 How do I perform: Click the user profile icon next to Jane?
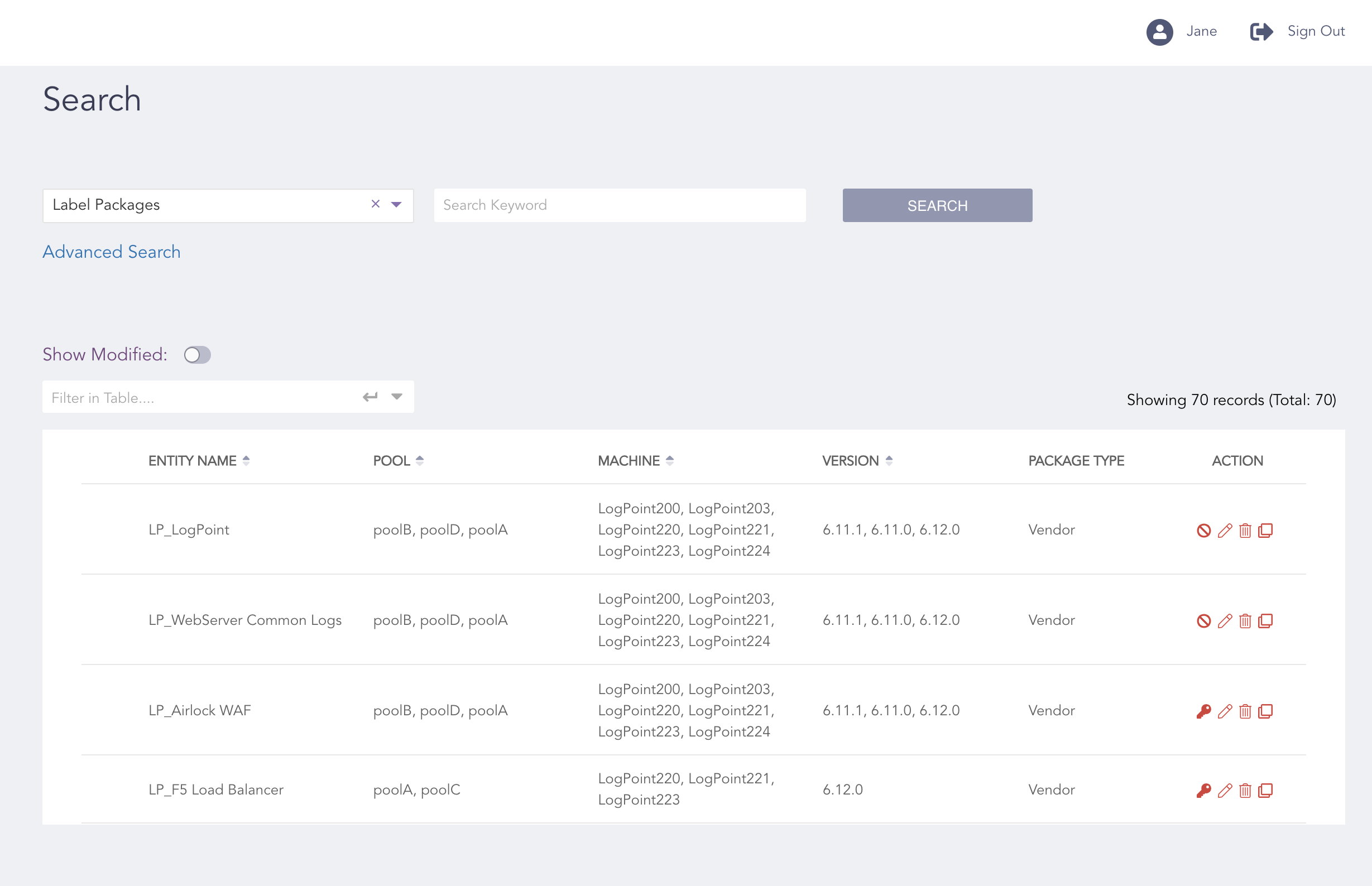pyautogui.click(x=1160, y=32)
